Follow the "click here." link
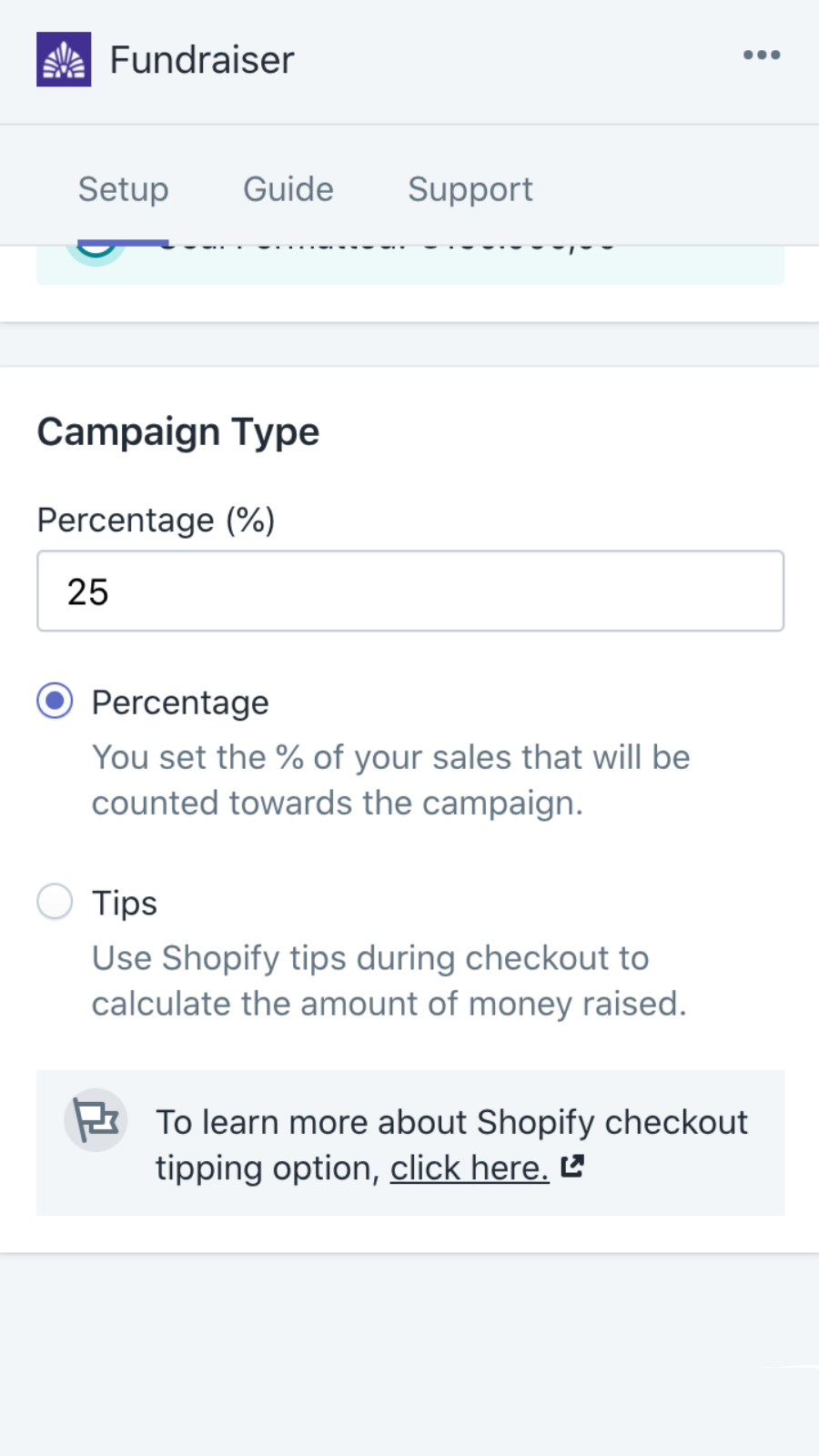819x1456 pixels. 470,1168
